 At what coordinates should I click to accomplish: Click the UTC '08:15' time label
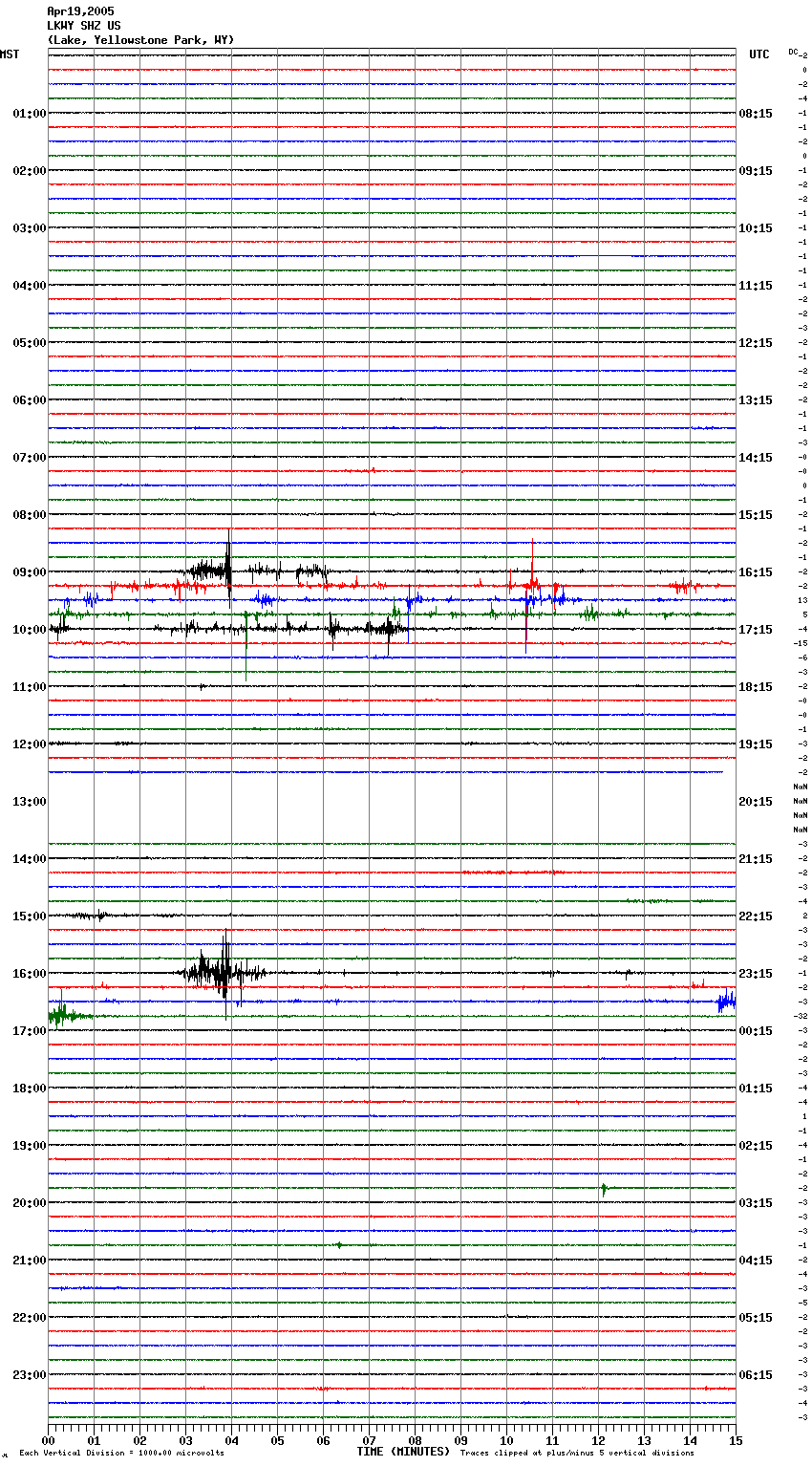tap(756, 114)
